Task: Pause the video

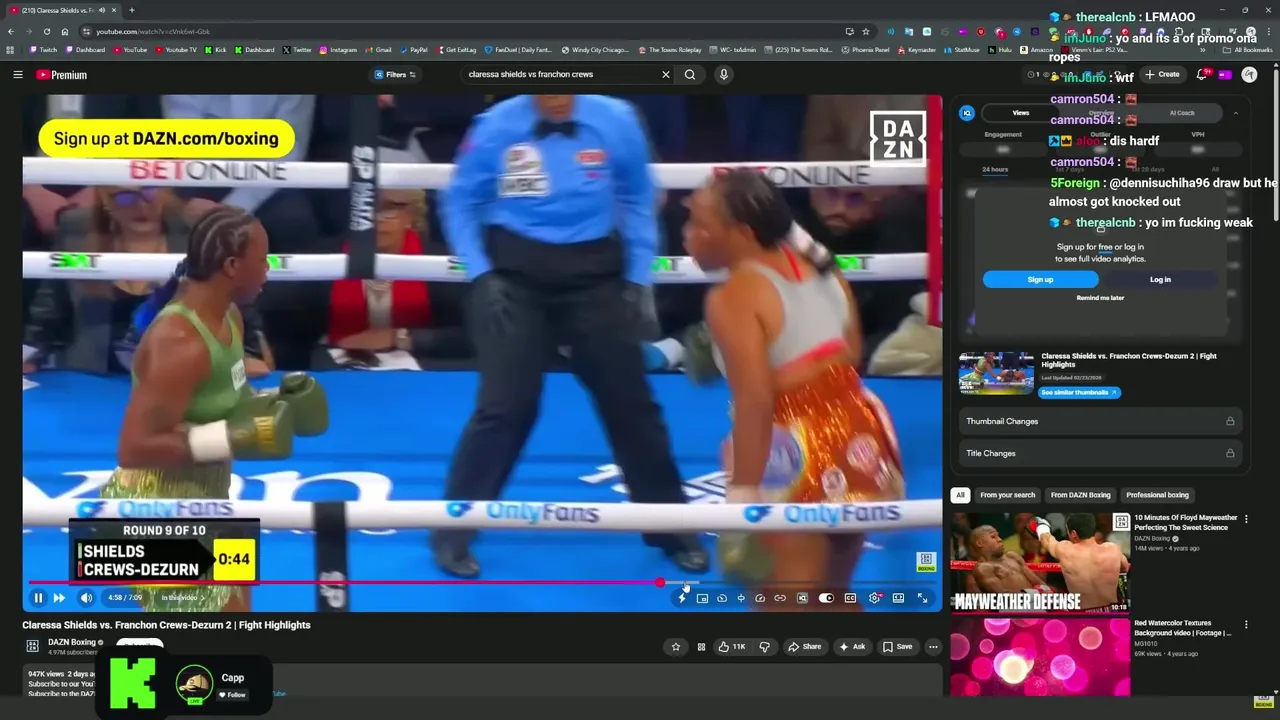Action: [38, 598]
